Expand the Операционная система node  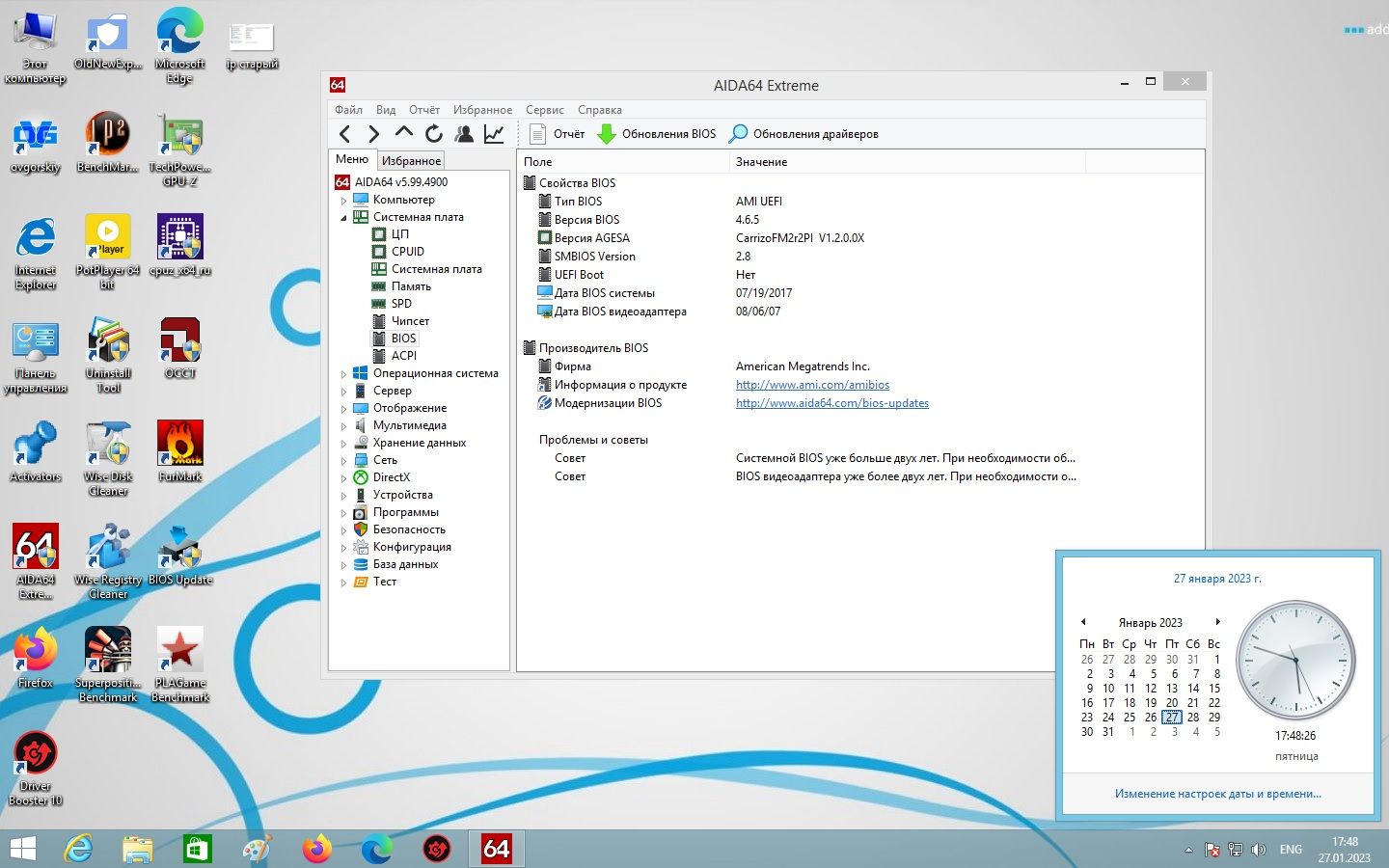(343, 374)
